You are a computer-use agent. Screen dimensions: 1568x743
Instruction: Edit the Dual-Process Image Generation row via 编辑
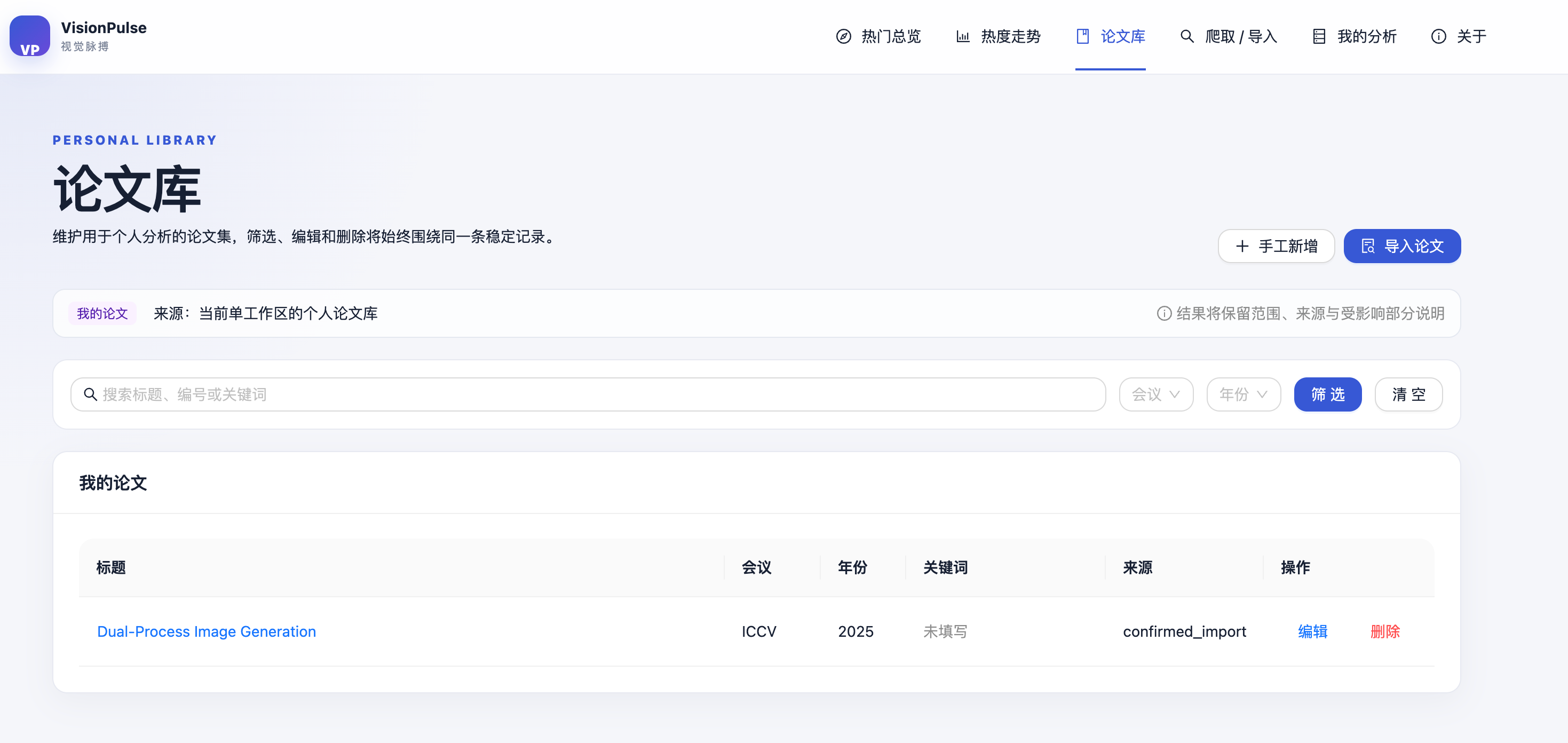coord(1313,631)
